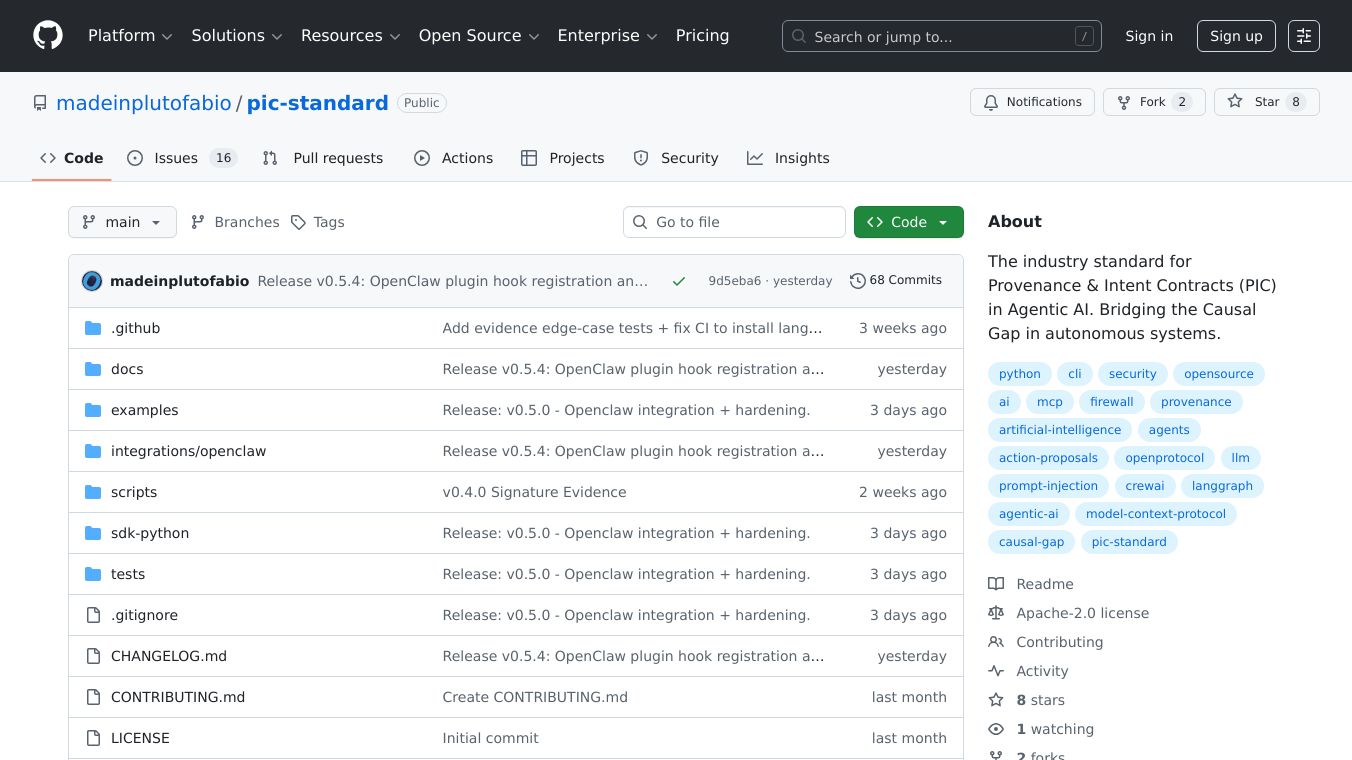This screenshot has width=1352, height=760.
Task: Switch to the Issues tab
Action: coord(175,158)
